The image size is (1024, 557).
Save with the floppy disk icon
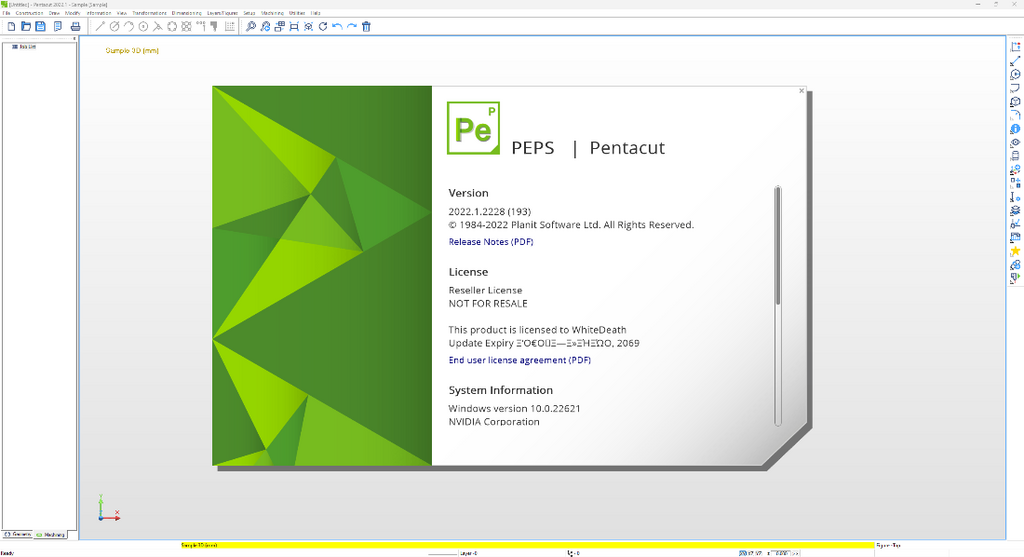coord(40,27)
